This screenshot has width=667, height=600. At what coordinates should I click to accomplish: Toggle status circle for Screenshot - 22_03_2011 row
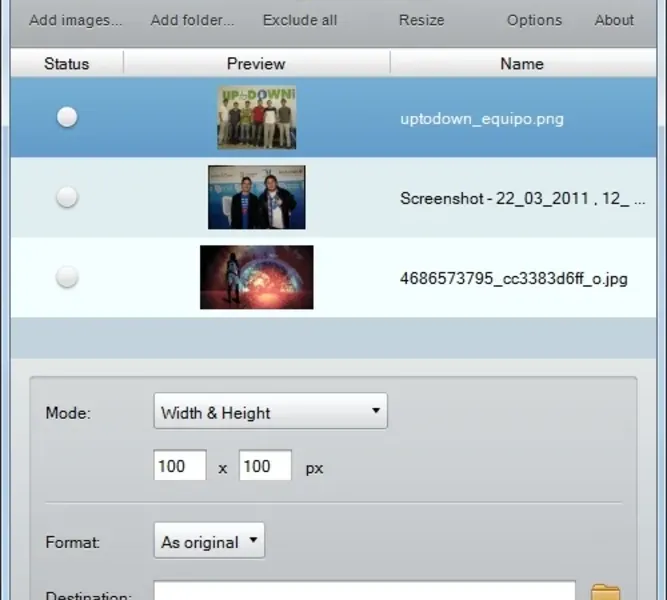tap(67, 197)
